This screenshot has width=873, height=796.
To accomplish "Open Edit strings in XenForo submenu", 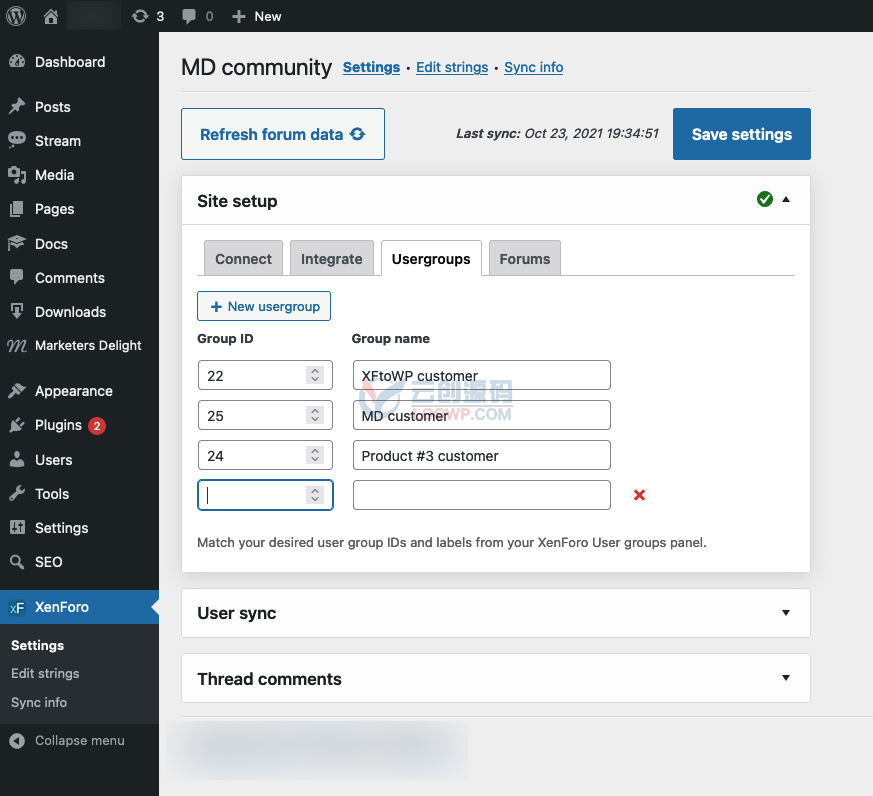I will tap(45, 674).
